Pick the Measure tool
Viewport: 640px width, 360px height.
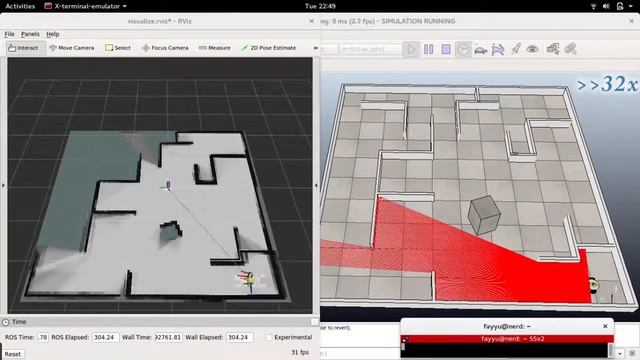214,48
